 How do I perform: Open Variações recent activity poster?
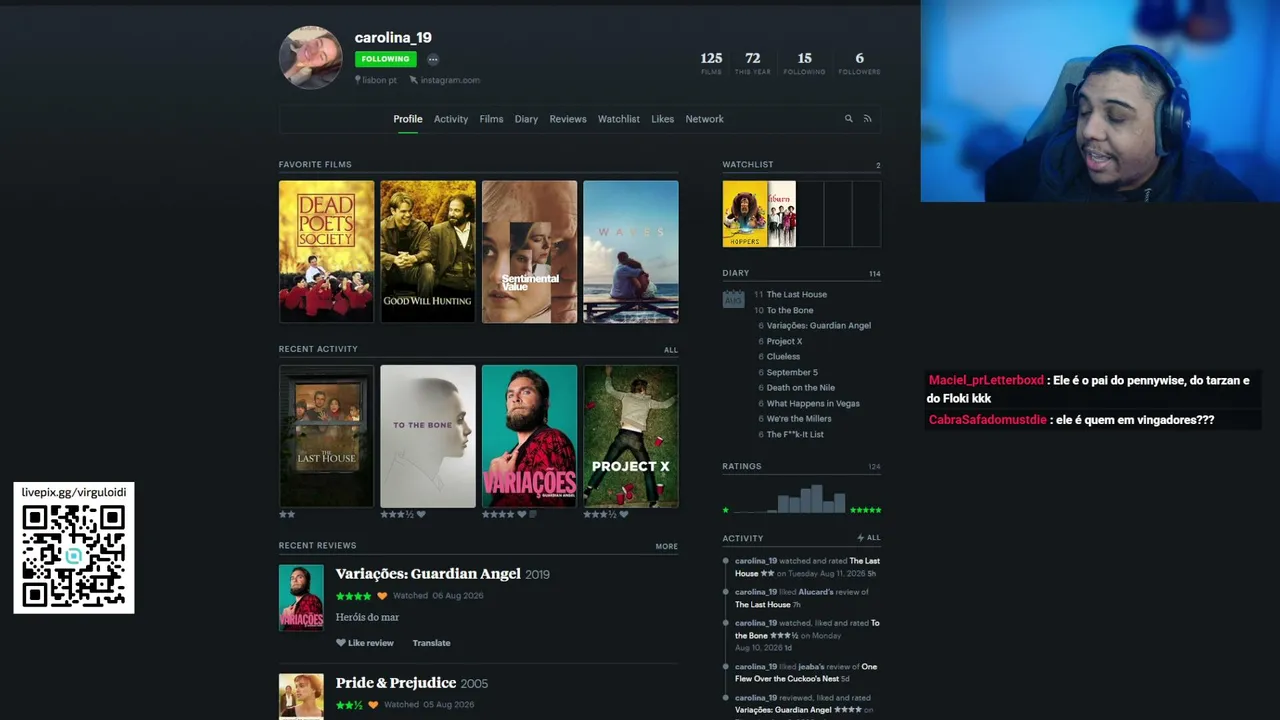(x=530, y=436)
